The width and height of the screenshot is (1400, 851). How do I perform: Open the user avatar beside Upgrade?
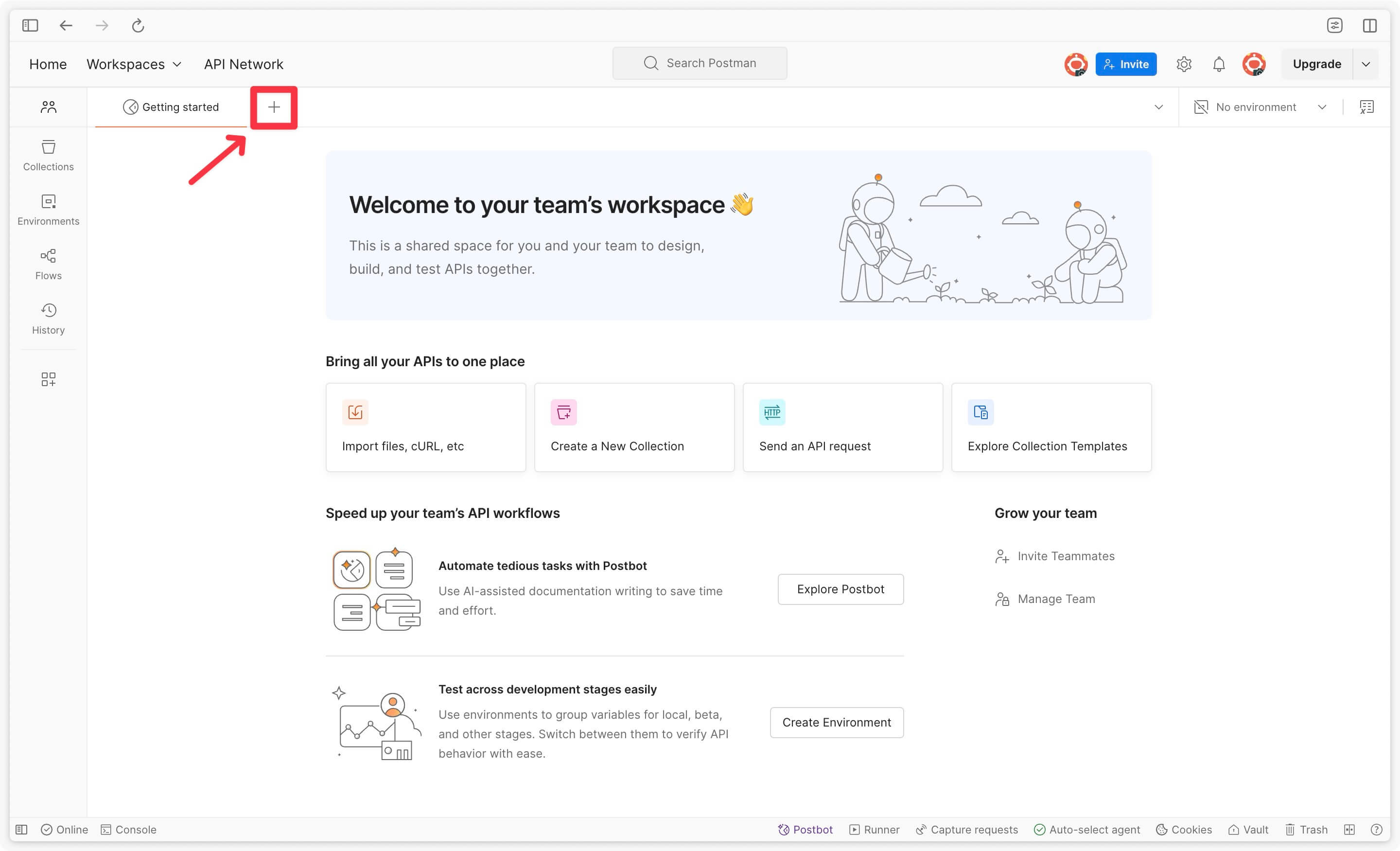click(1254, 64)
